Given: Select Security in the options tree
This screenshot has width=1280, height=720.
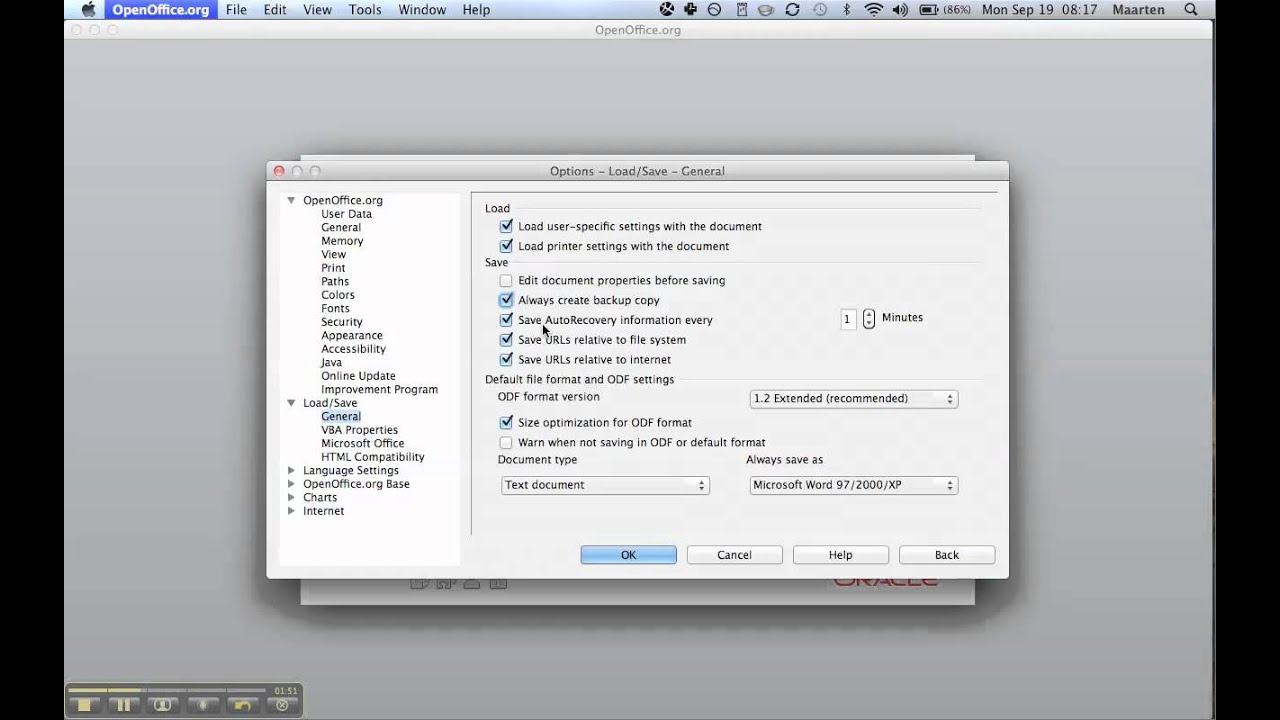Looking at the screenshot, I should coord(342,322).
